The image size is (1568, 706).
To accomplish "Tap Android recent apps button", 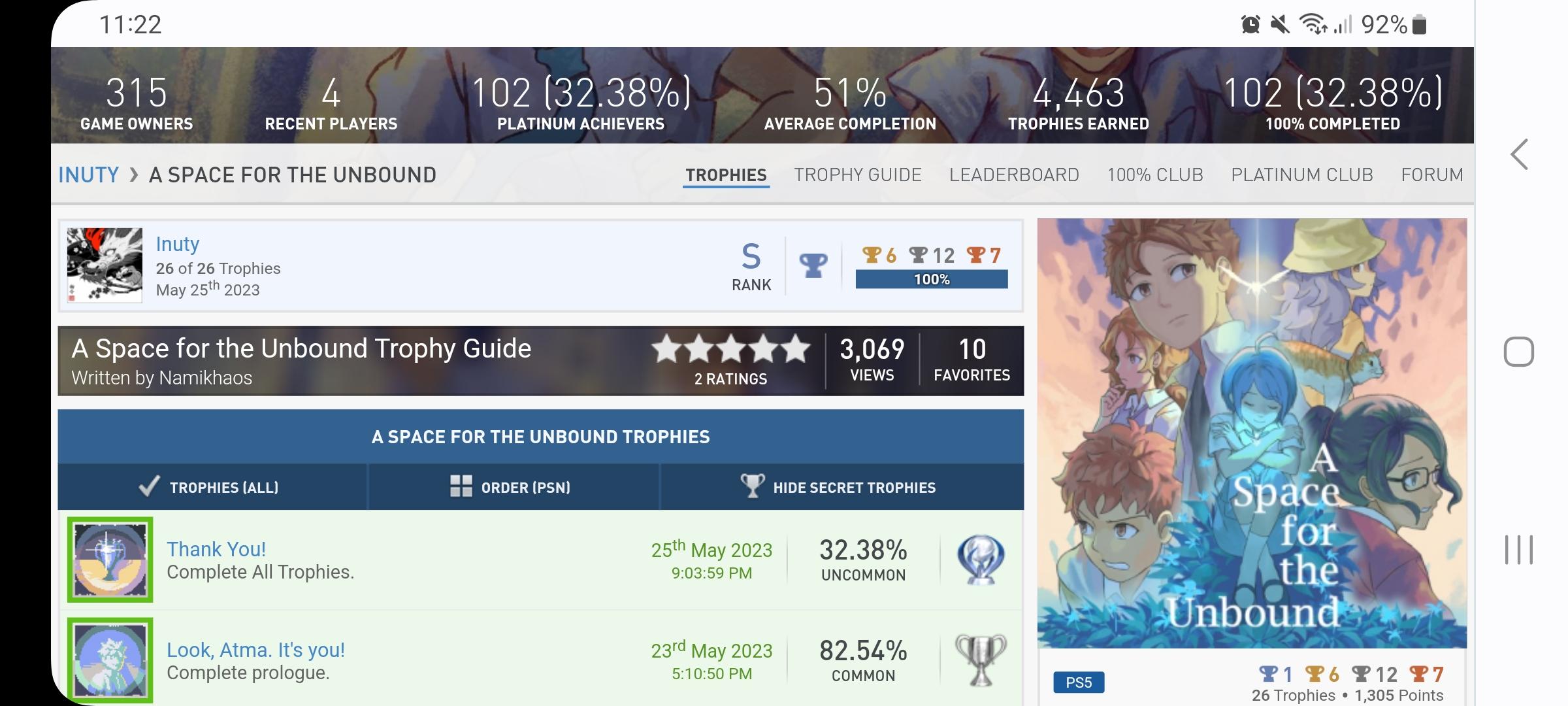I will click(1519, 550).
